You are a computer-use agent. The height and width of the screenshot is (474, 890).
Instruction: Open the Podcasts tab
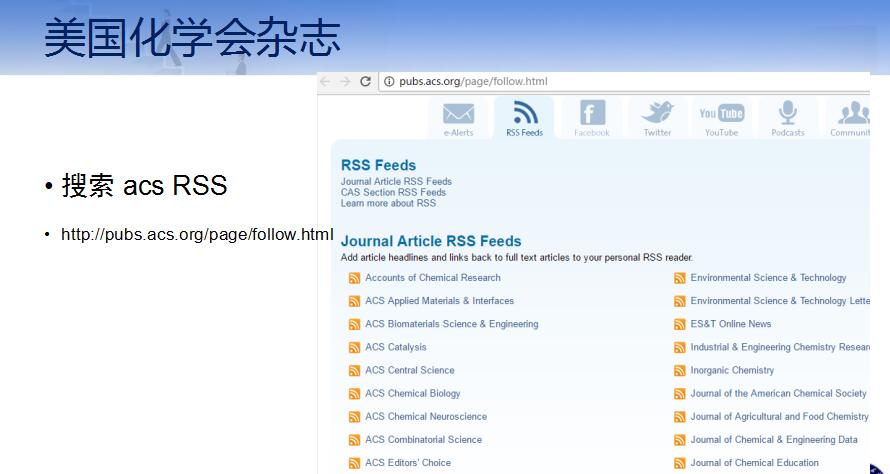(788, 118)
